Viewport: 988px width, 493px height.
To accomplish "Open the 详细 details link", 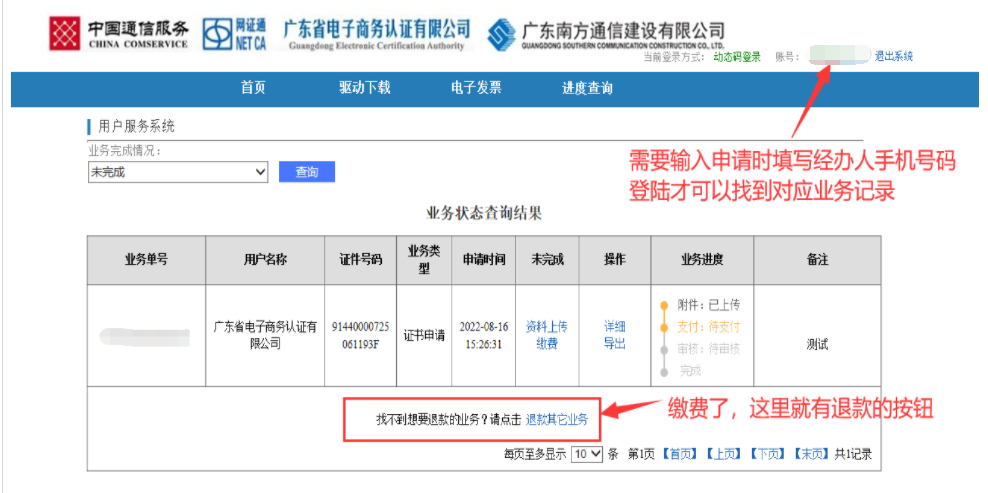I will click(614, 327).
